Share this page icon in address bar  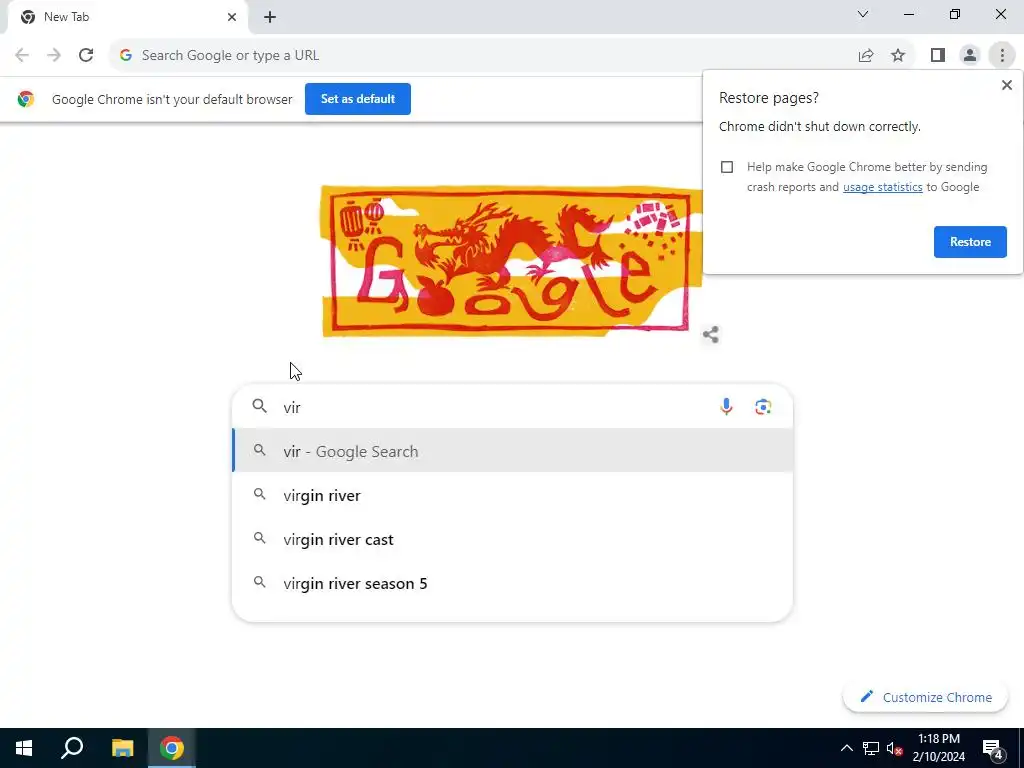click(x=866, y=56)
